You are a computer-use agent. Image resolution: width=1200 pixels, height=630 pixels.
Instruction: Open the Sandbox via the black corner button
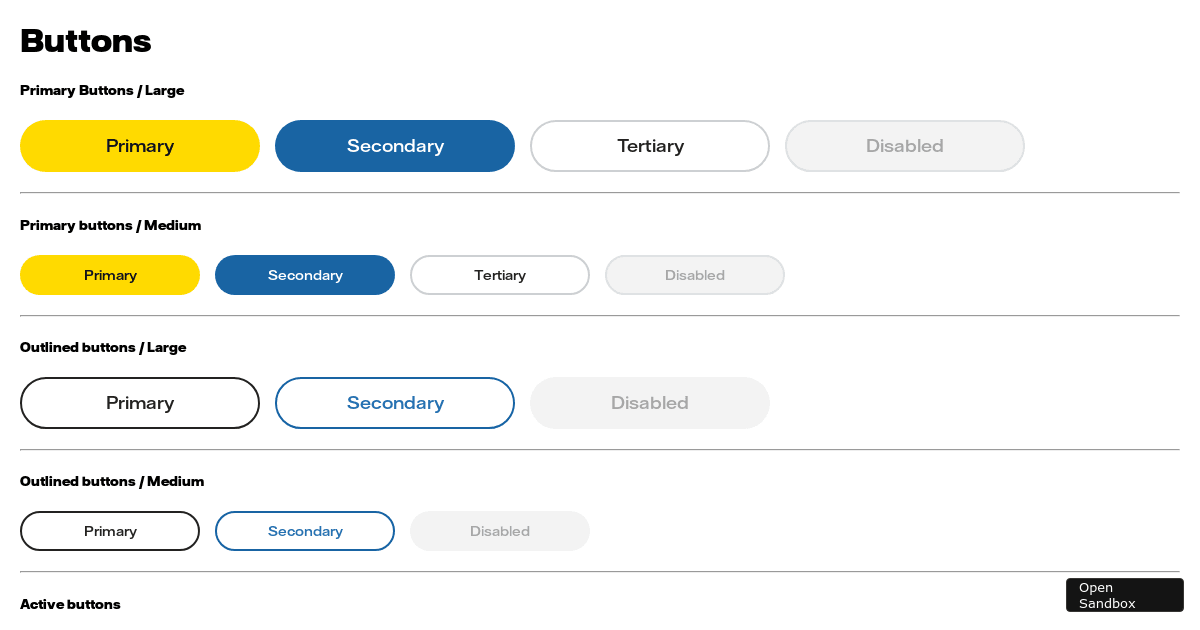(x=1124, y=595)
